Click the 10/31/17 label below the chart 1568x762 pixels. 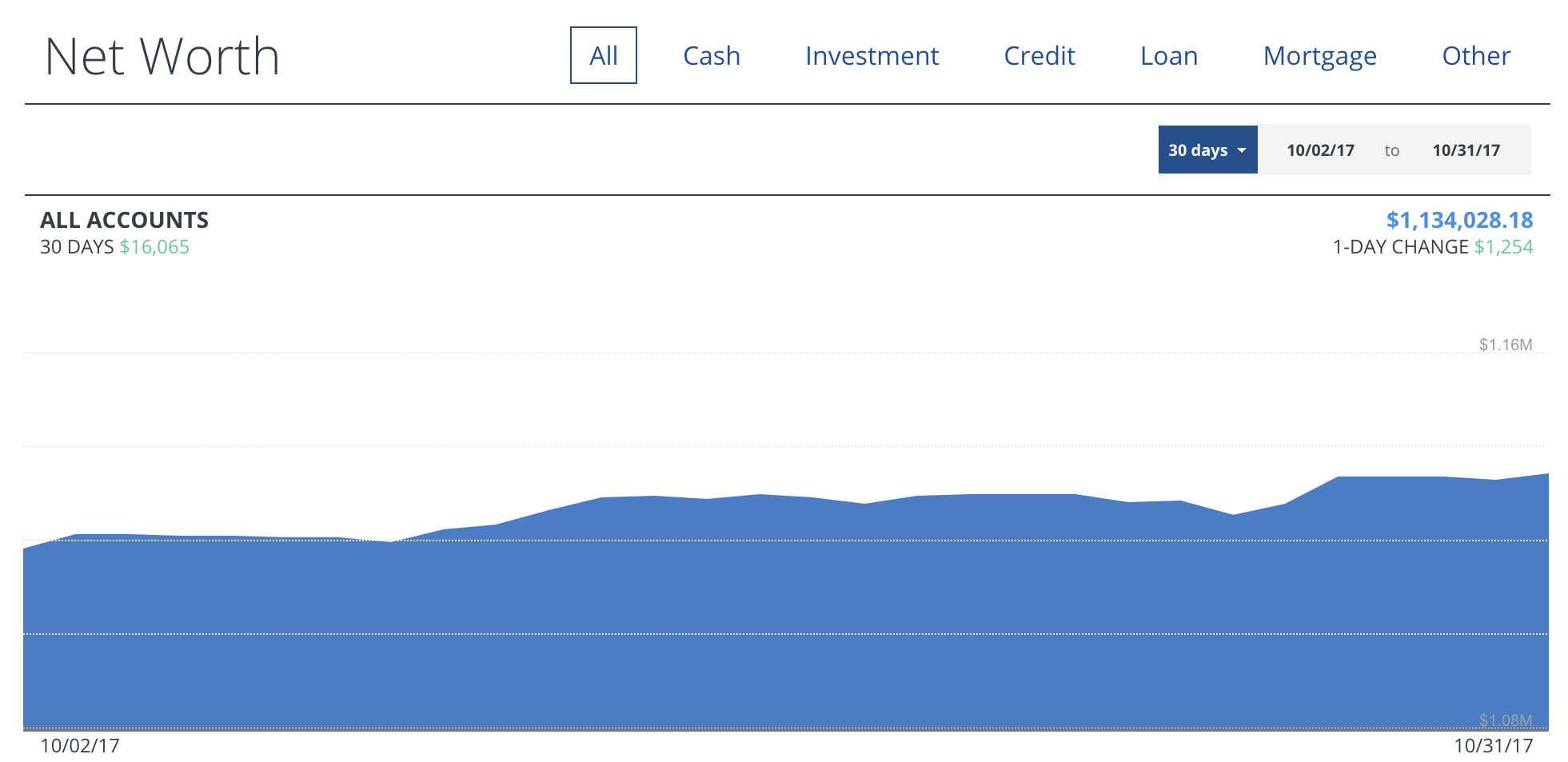point(1493,746)
